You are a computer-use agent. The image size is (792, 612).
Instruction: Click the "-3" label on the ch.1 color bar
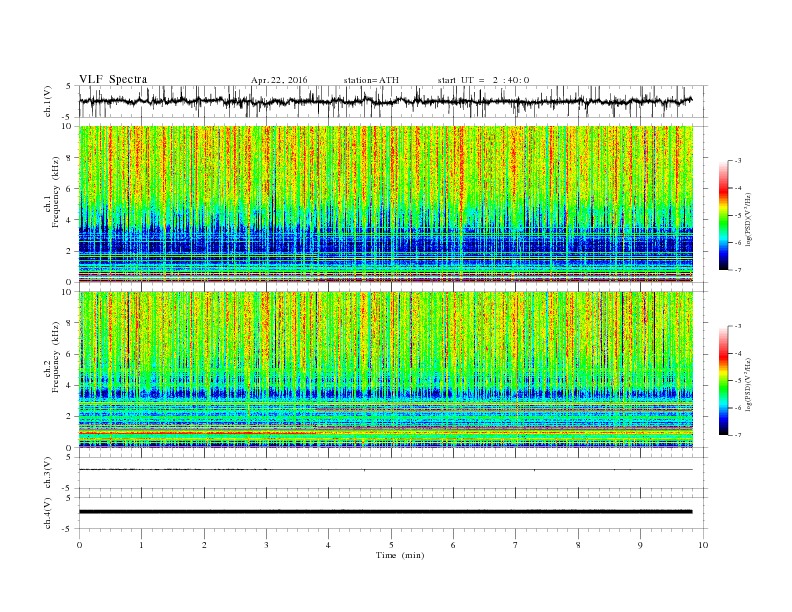point(738,161)
